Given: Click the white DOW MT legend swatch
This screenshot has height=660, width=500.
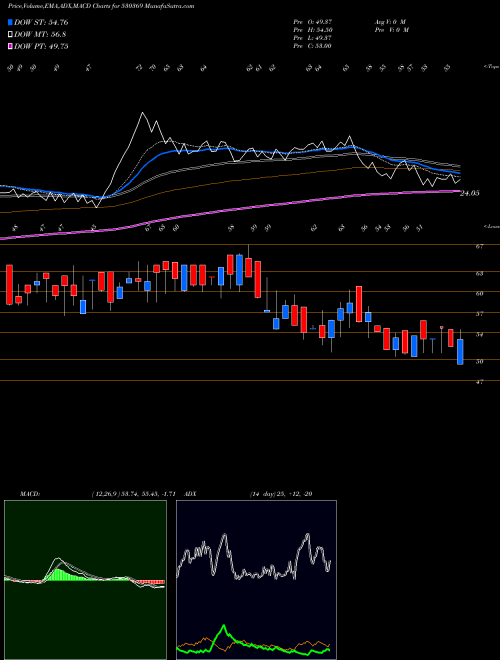Looking at the screenshot, I should click(10, 35).
